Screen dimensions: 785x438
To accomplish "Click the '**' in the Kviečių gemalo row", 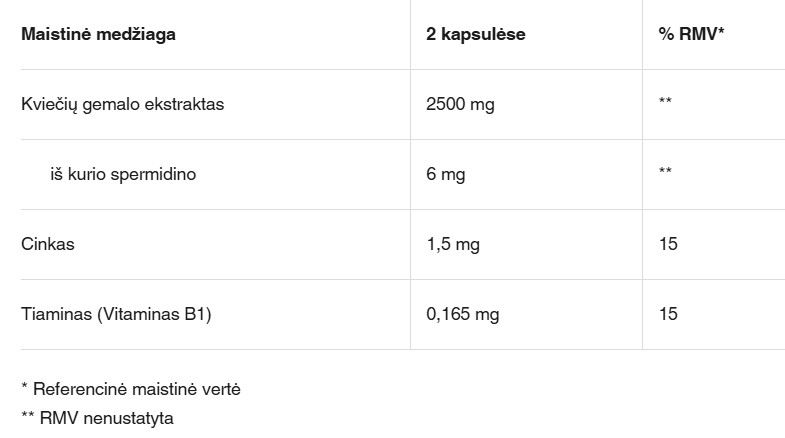I will click(665, 104).
